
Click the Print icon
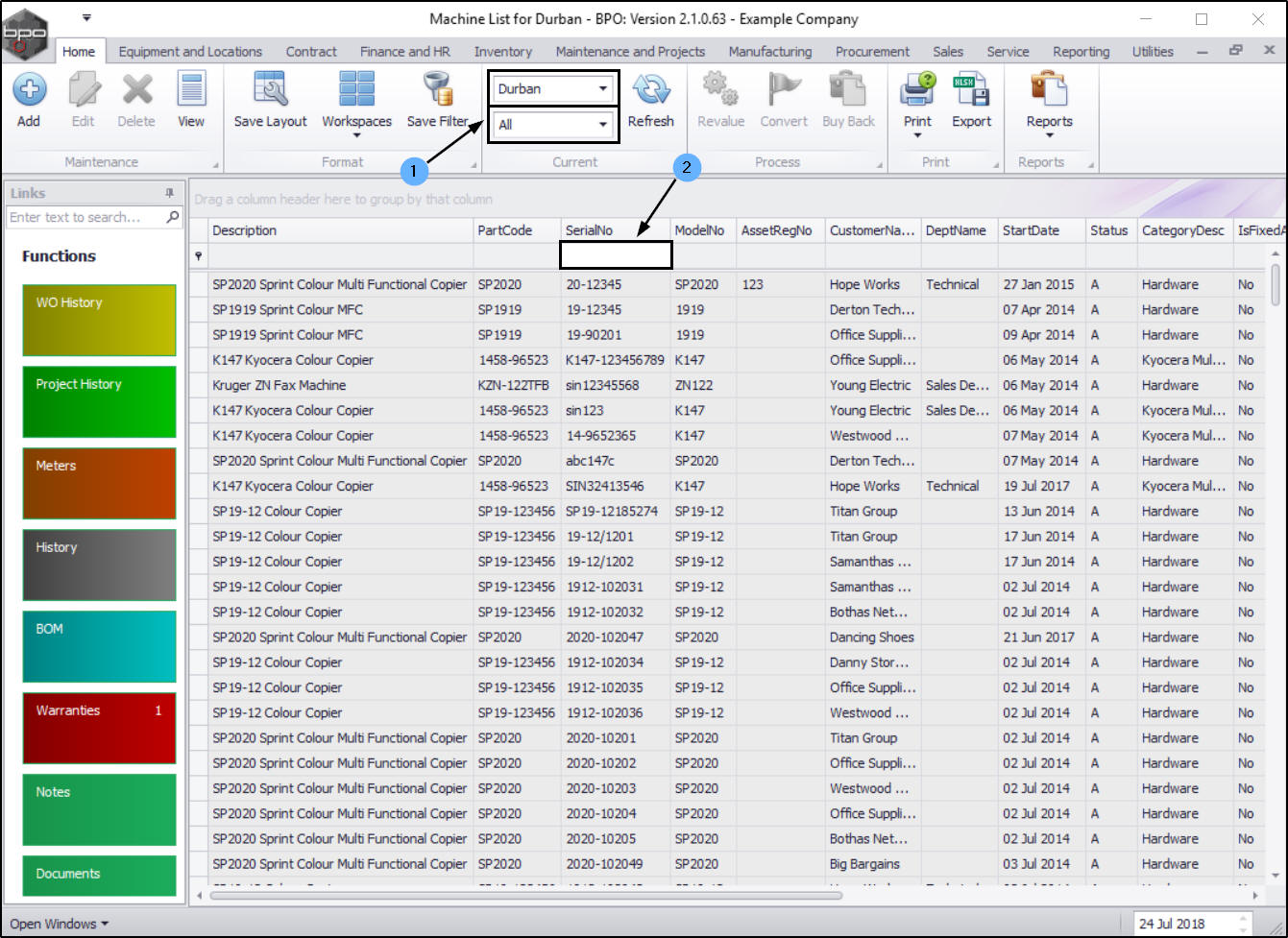pos(917,88)
